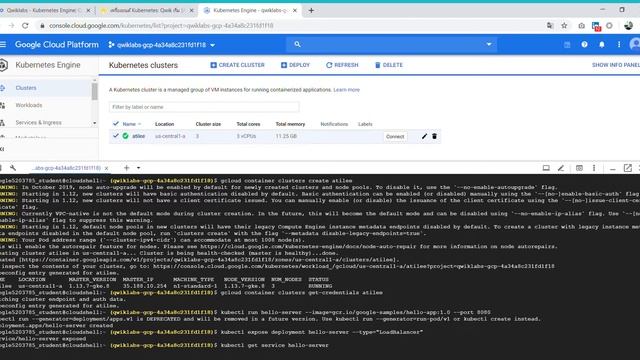Viewport: 640px width, 360px height.
Task: Expand the search bar dropdown arrow
Action: pos(489,44)
